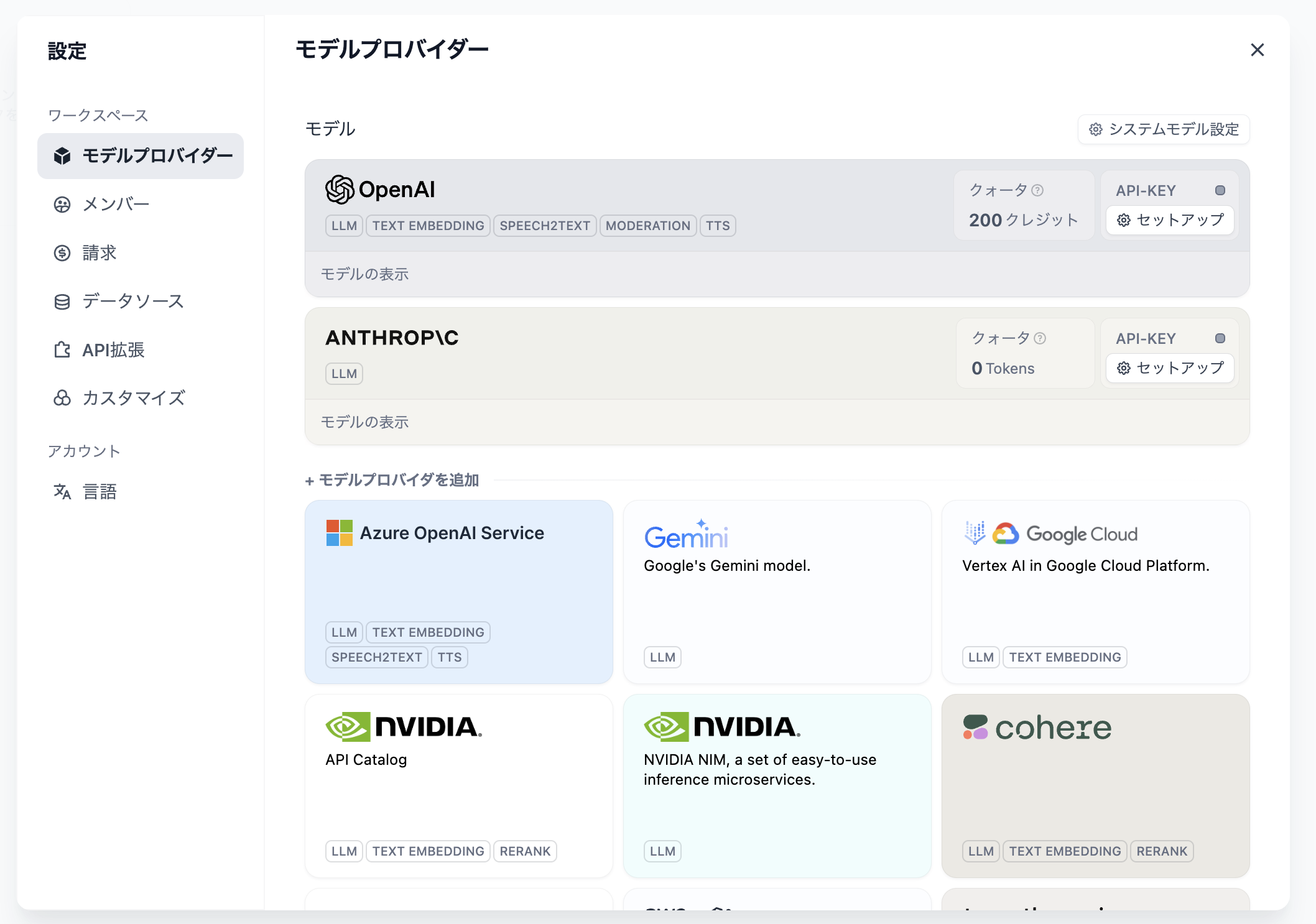Click the カスタマイズ sidebar icon

point(63,398)
